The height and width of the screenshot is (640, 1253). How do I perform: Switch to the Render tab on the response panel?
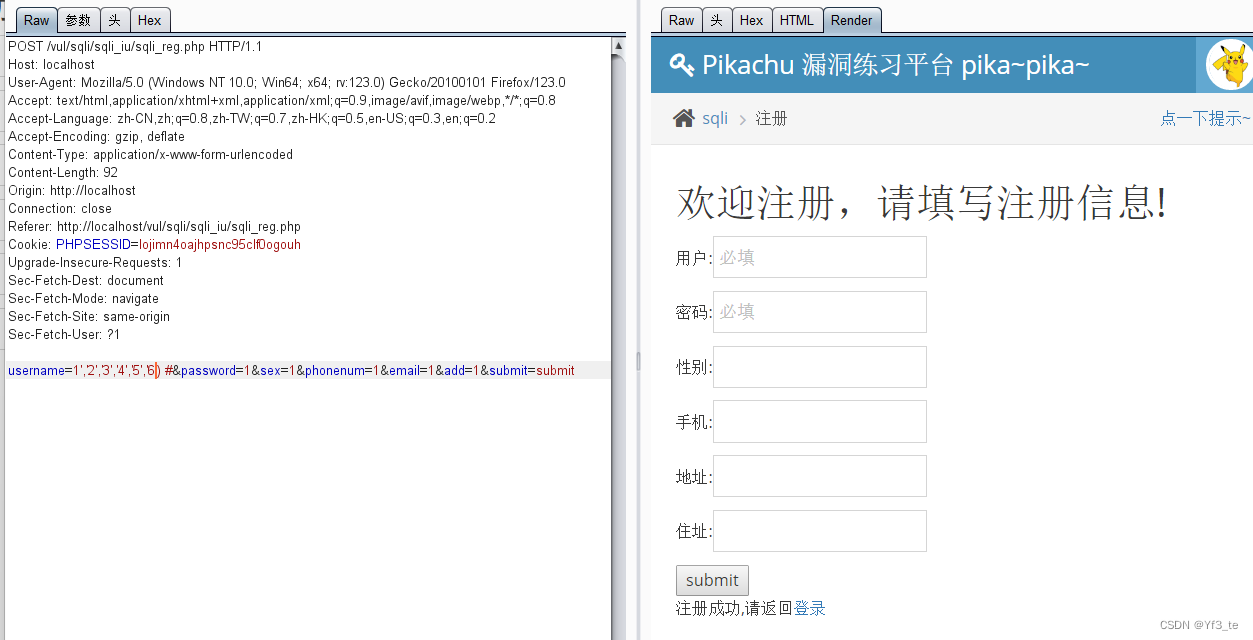[x=852, y=19]
